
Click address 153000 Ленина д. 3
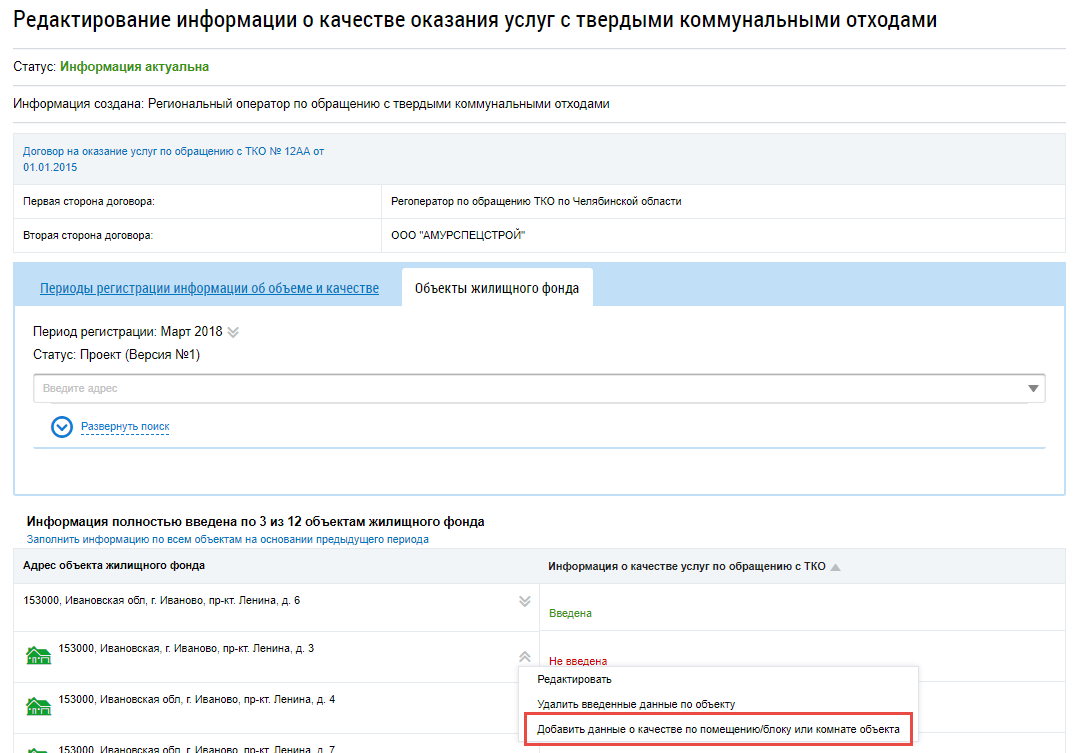click(186, 648)
